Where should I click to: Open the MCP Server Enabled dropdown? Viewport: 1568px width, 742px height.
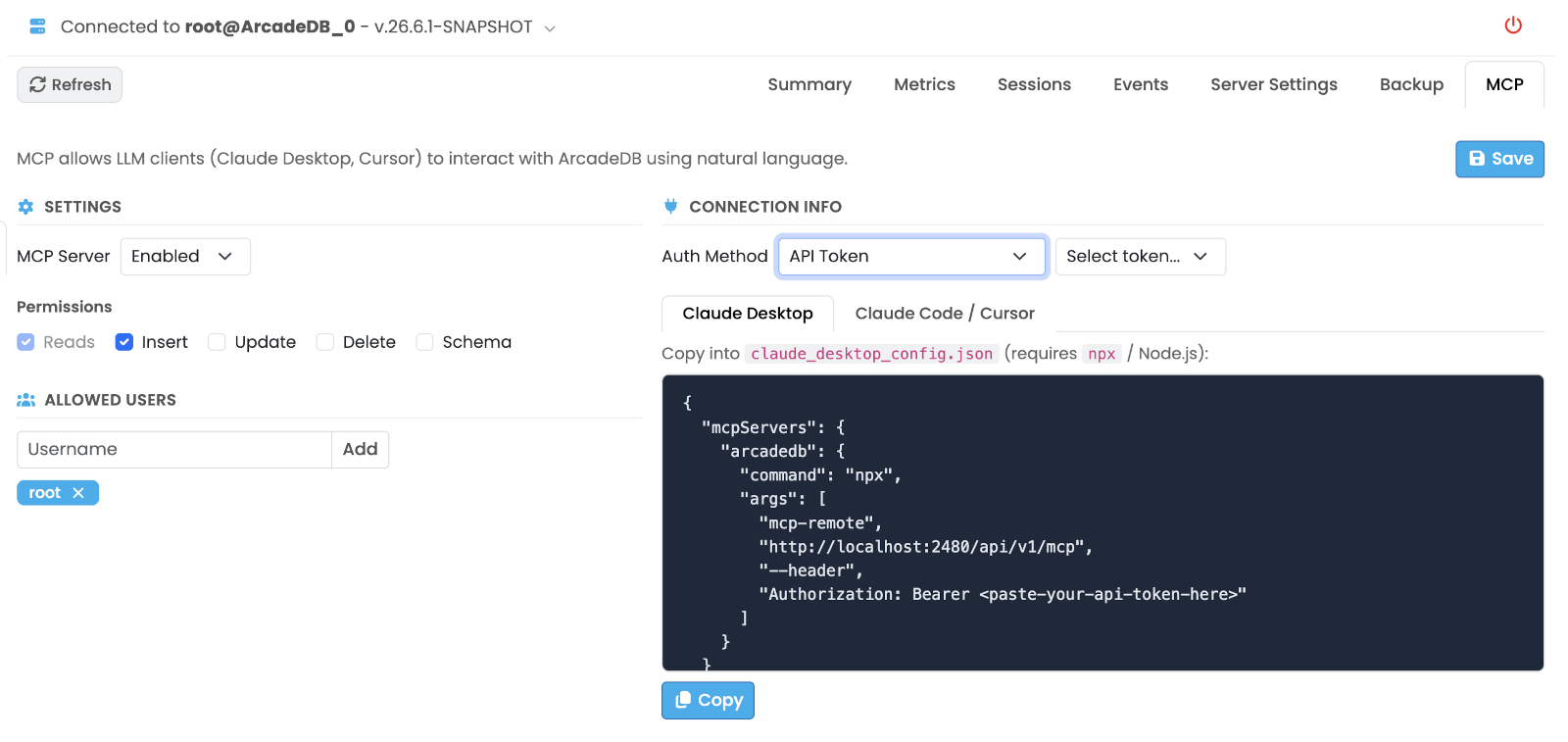click(x=185, y=257)
